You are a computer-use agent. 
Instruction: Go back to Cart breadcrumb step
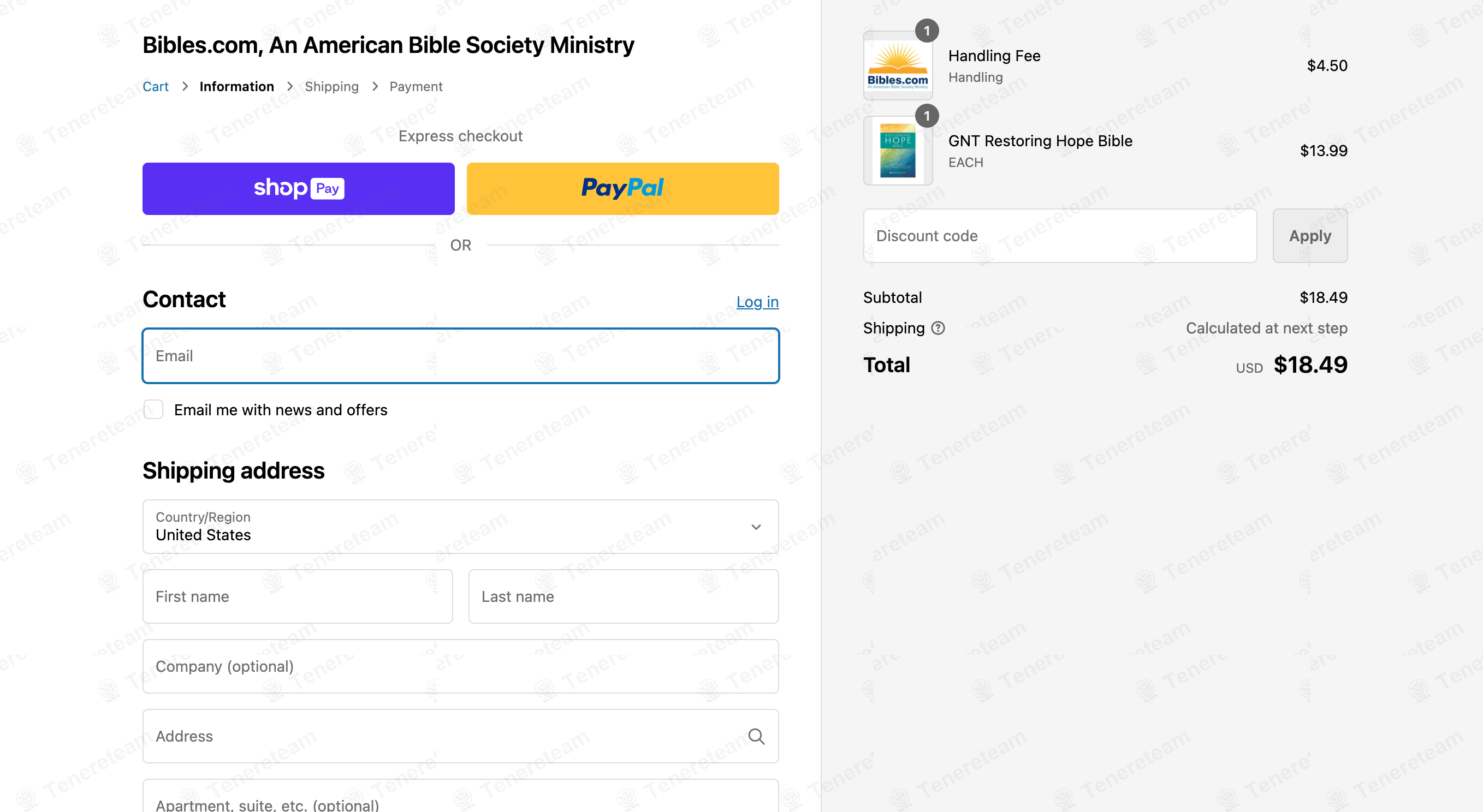(156, 86)
